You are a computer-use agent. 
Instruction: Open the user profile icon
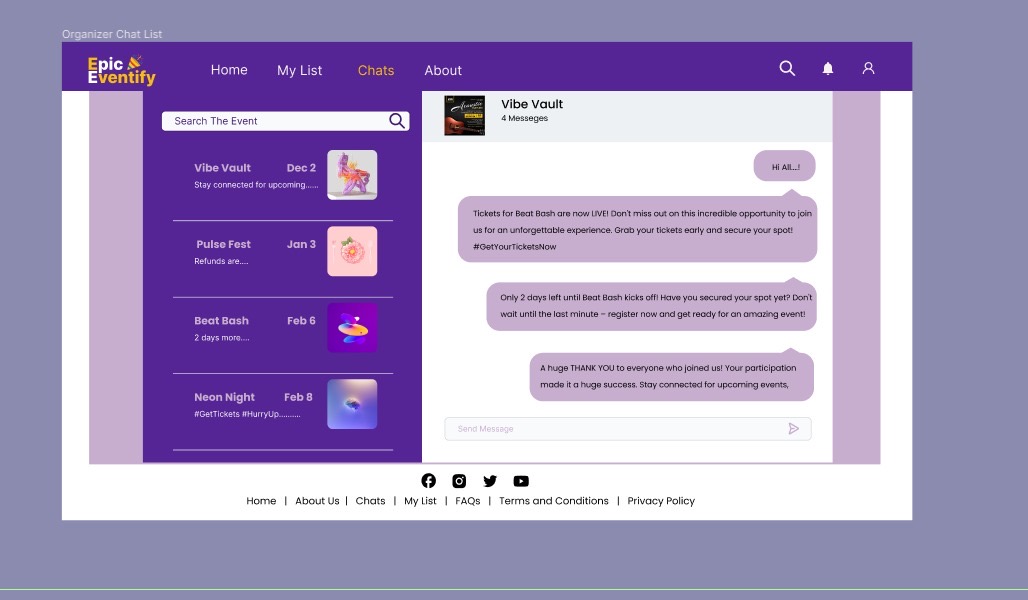tap(868, 68)
